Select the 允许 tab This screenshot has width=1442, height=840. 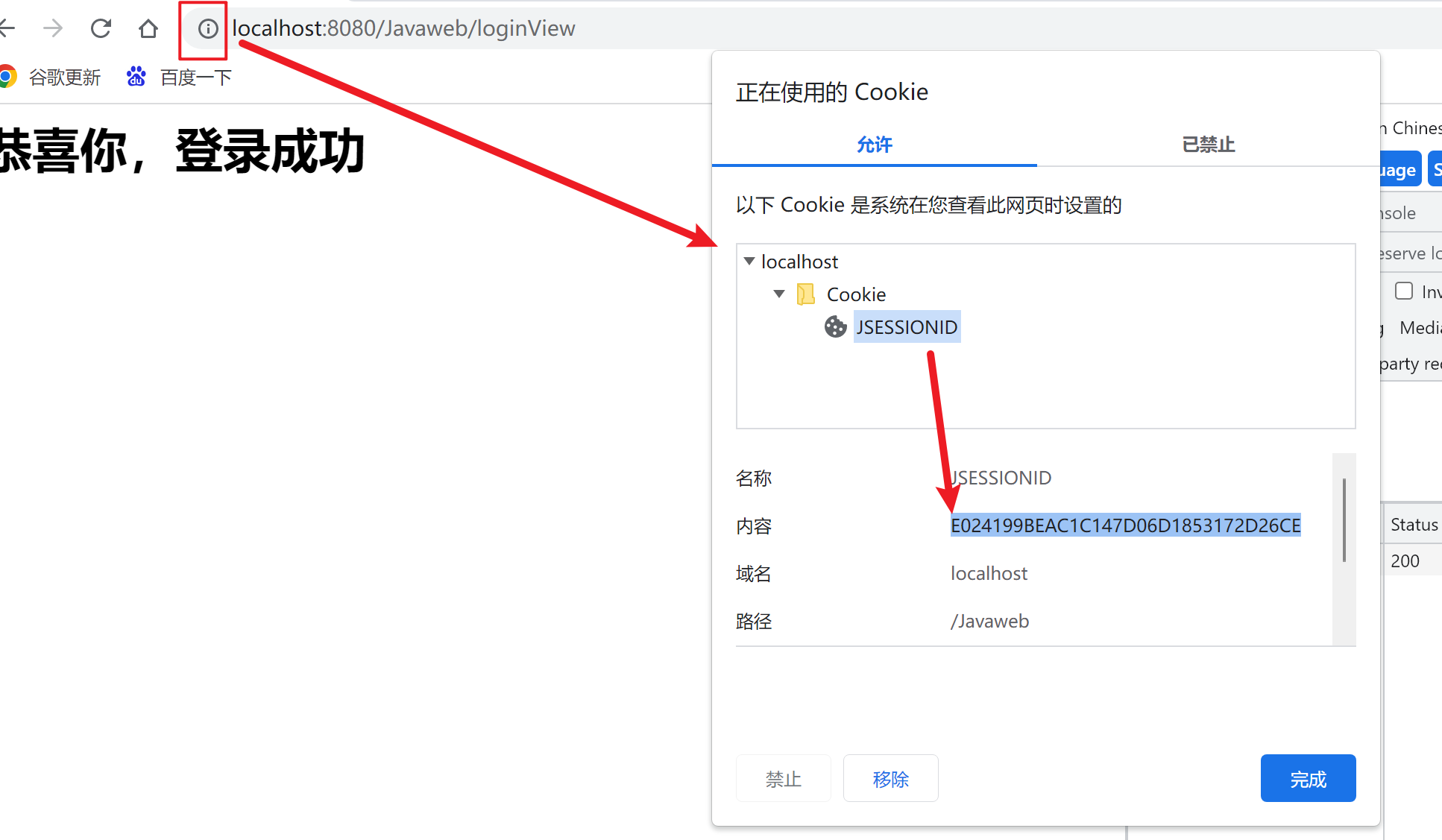(x=874, y=145)
